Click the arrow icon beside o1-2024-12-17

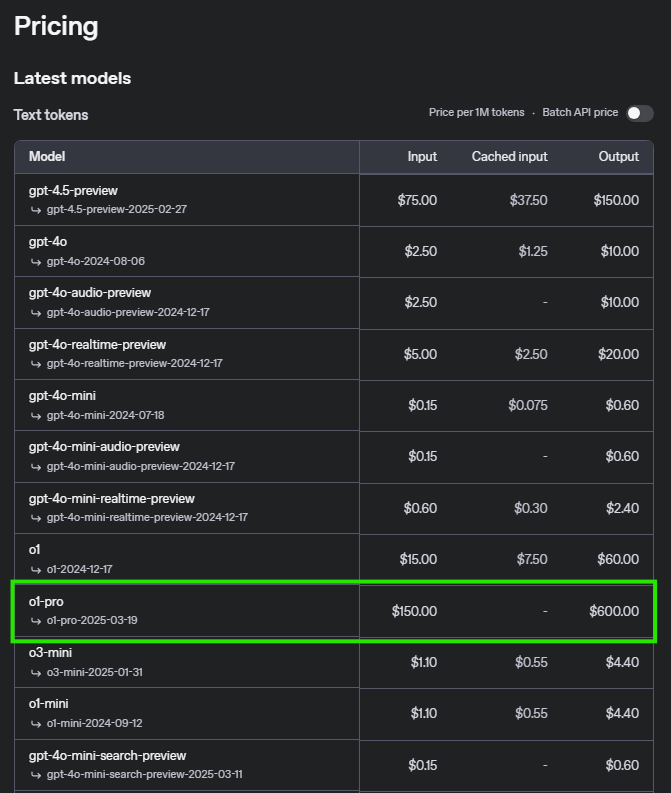coord(36,570)
